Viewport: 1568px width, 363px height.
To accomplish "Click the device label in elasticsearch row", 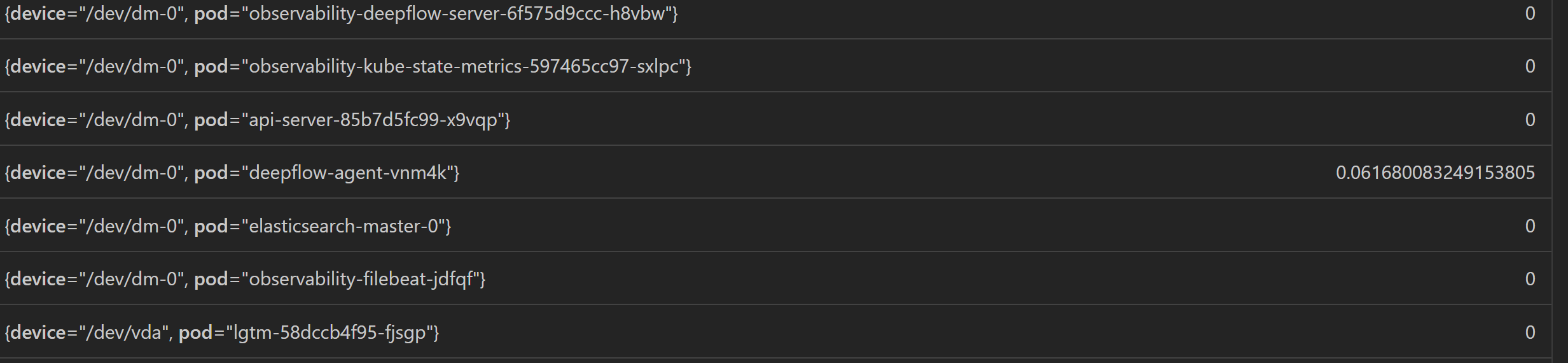I will [97, 226].
